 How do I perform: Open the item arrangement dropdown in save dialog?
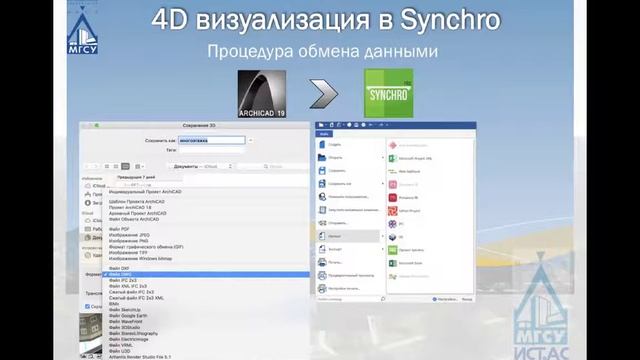(139, 167)
